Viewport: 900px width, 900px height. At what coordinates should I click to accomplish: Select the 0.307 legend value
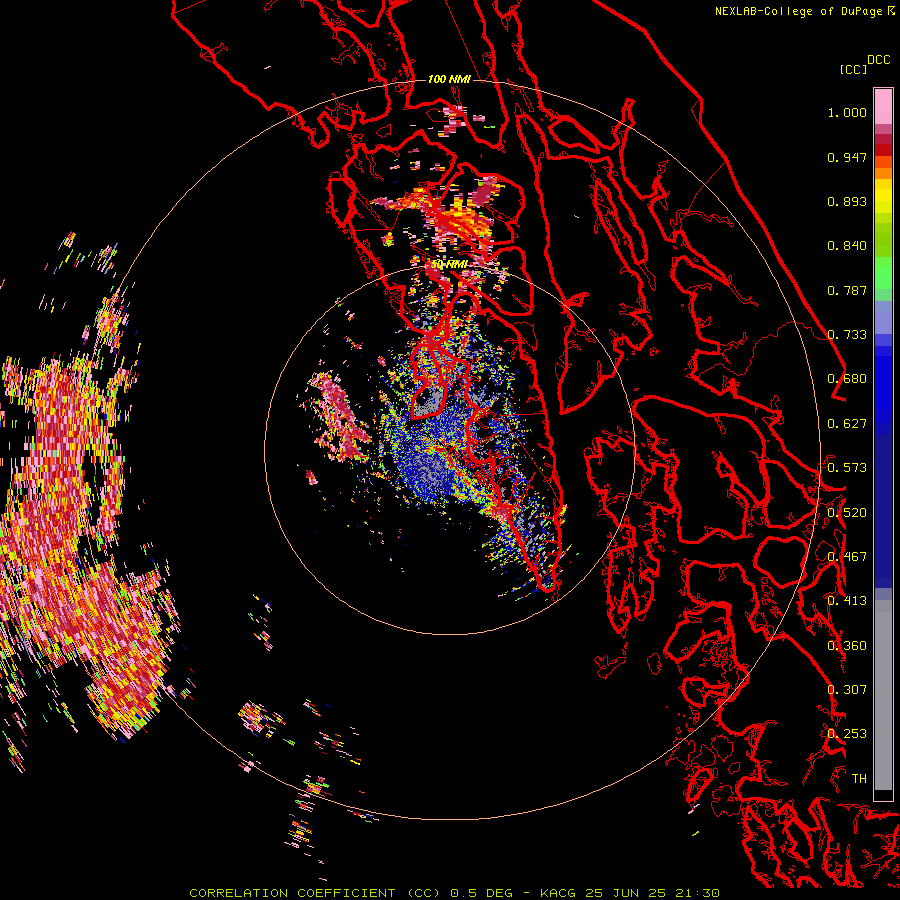847,690
